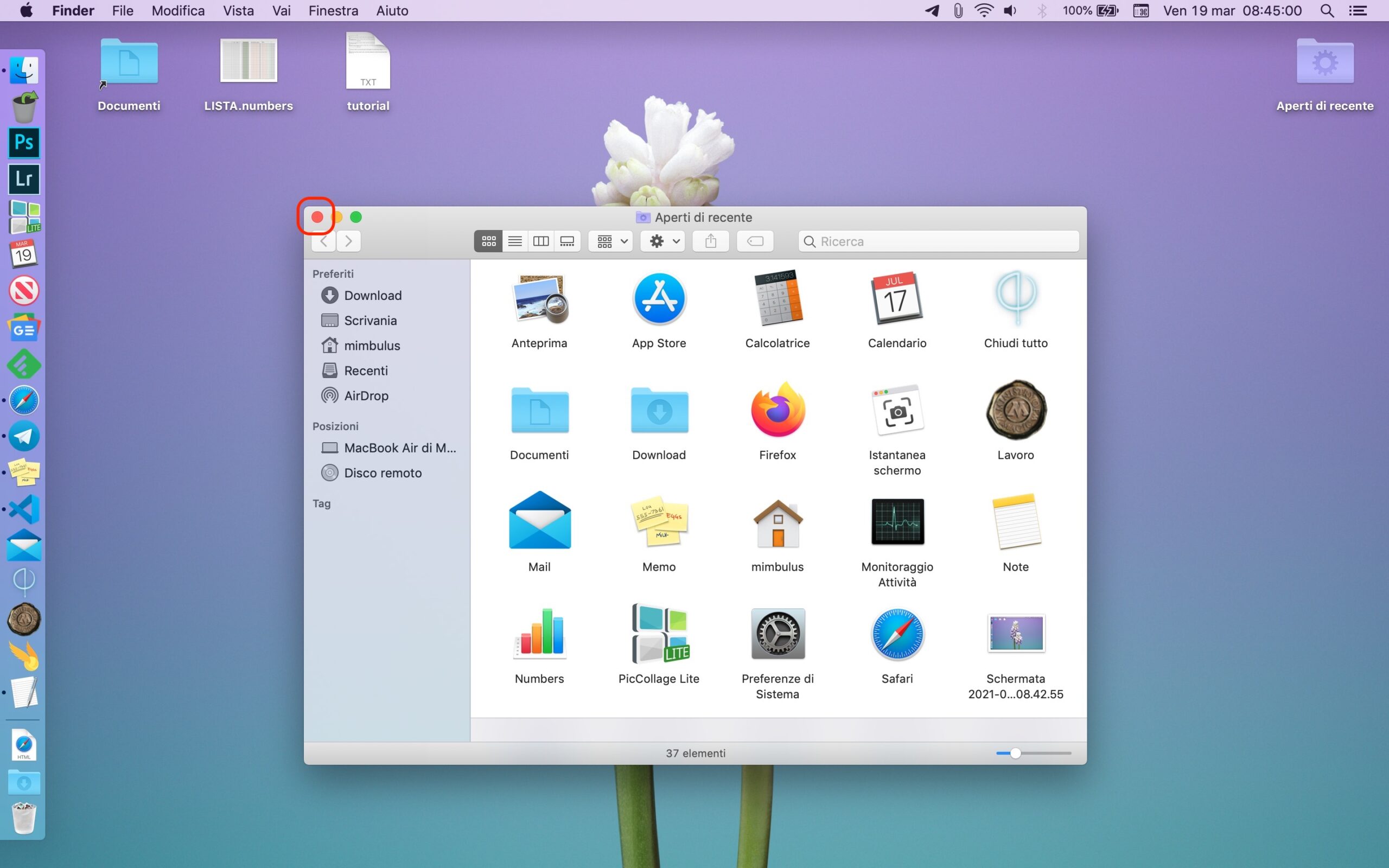Select AirDrop in the sidebar
This screenshot has height=868, width=1389.
pyautogui.click(x=366, y=395)
